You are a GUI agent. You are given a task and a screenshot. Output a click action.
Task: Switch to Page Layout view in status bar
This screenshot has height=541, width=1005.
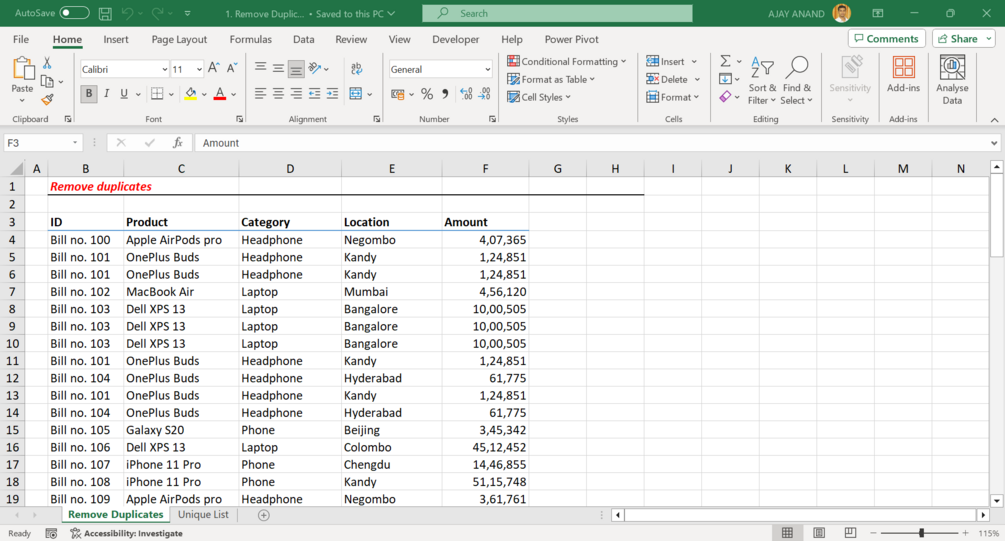coord(818,533)
